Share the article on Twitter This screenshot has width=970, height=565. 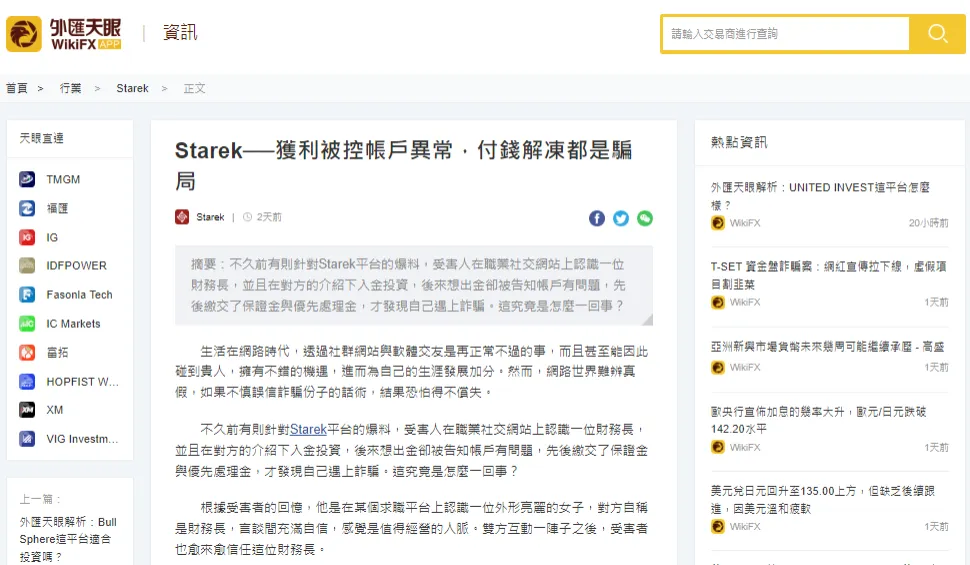click(621, 218)
